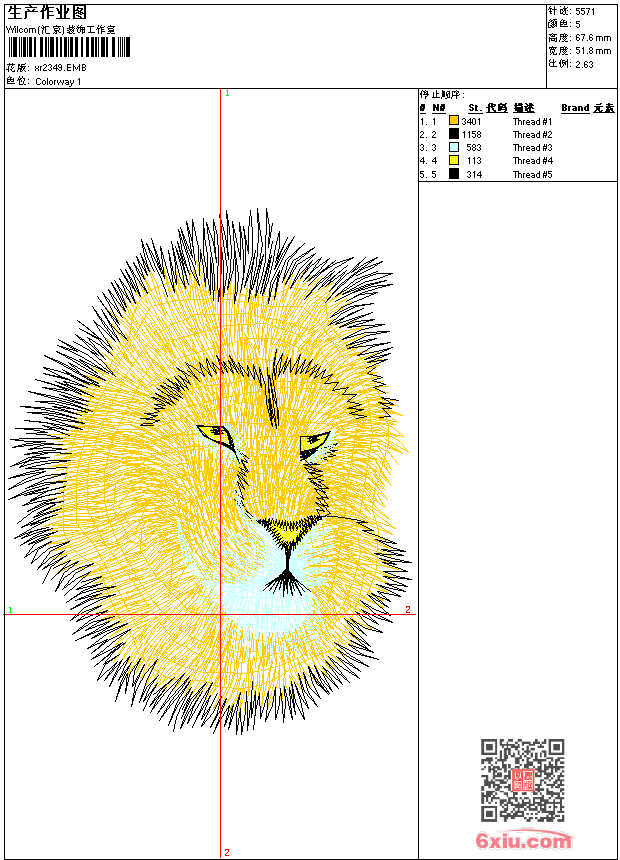Click the 'Colorway 1' colorway label
The width and height of the screenshot is (620, 860).
coord(58,82)
